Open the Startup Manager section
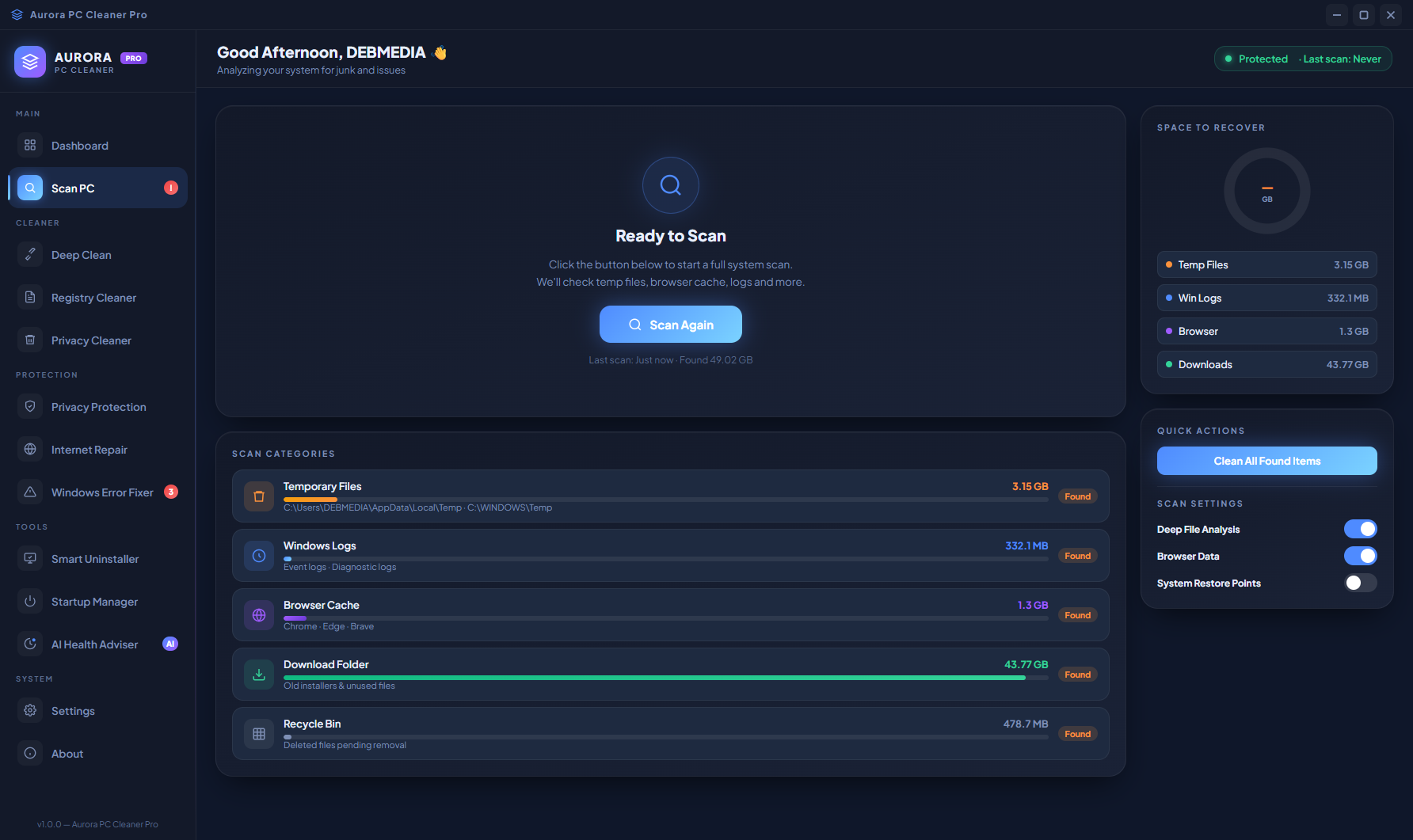 point(98,601)
